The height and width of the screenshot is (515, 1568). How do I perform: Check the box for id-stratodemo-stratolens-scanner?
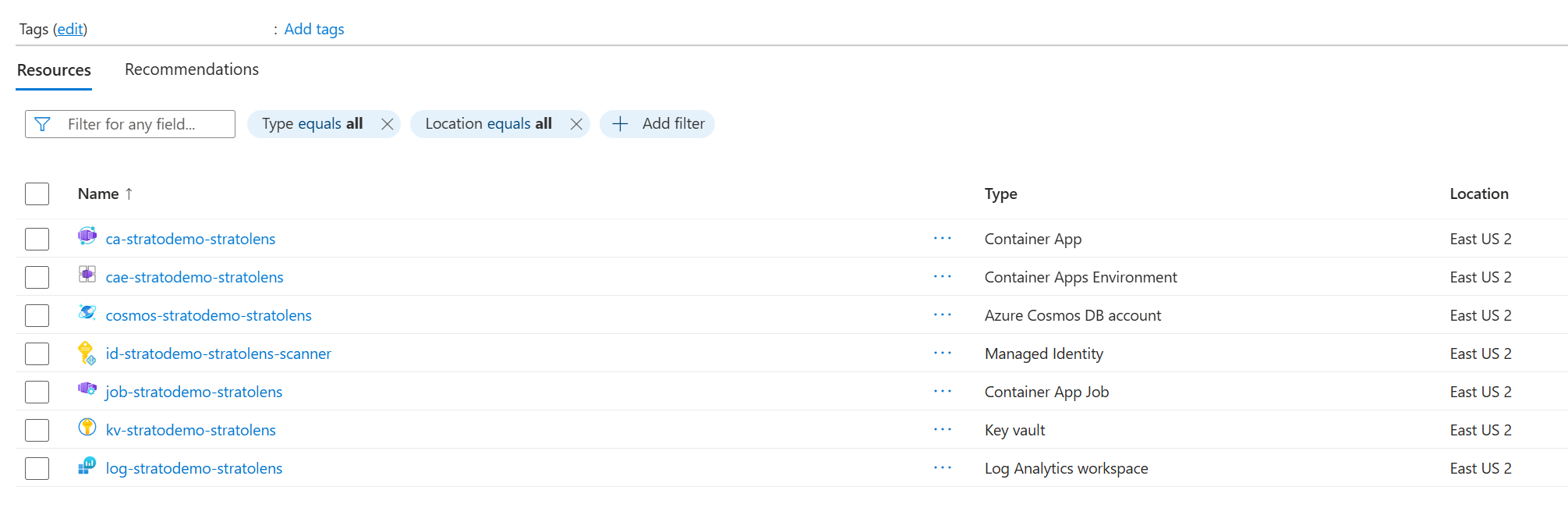[37, 353]
